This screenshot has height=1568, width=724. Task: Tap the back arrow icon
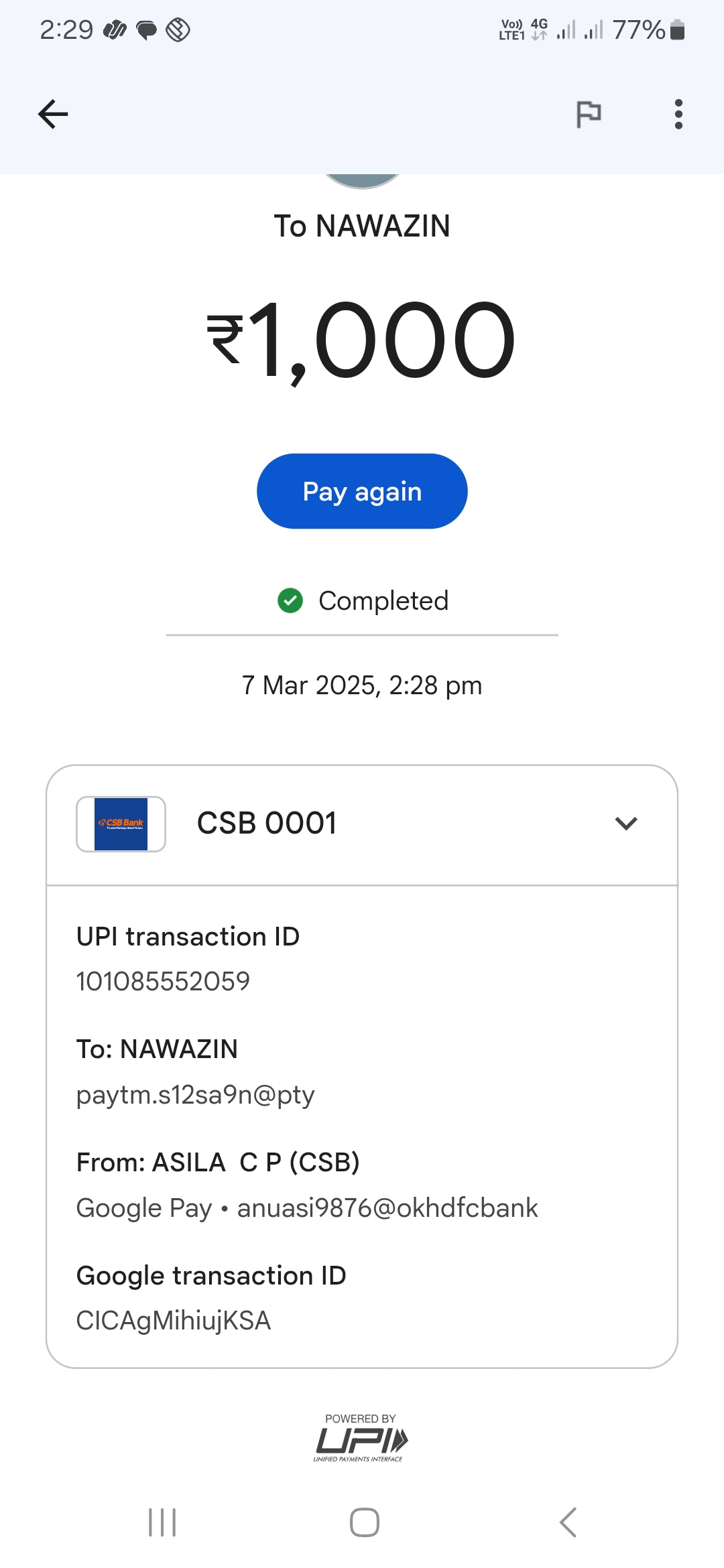click(53, 114)
